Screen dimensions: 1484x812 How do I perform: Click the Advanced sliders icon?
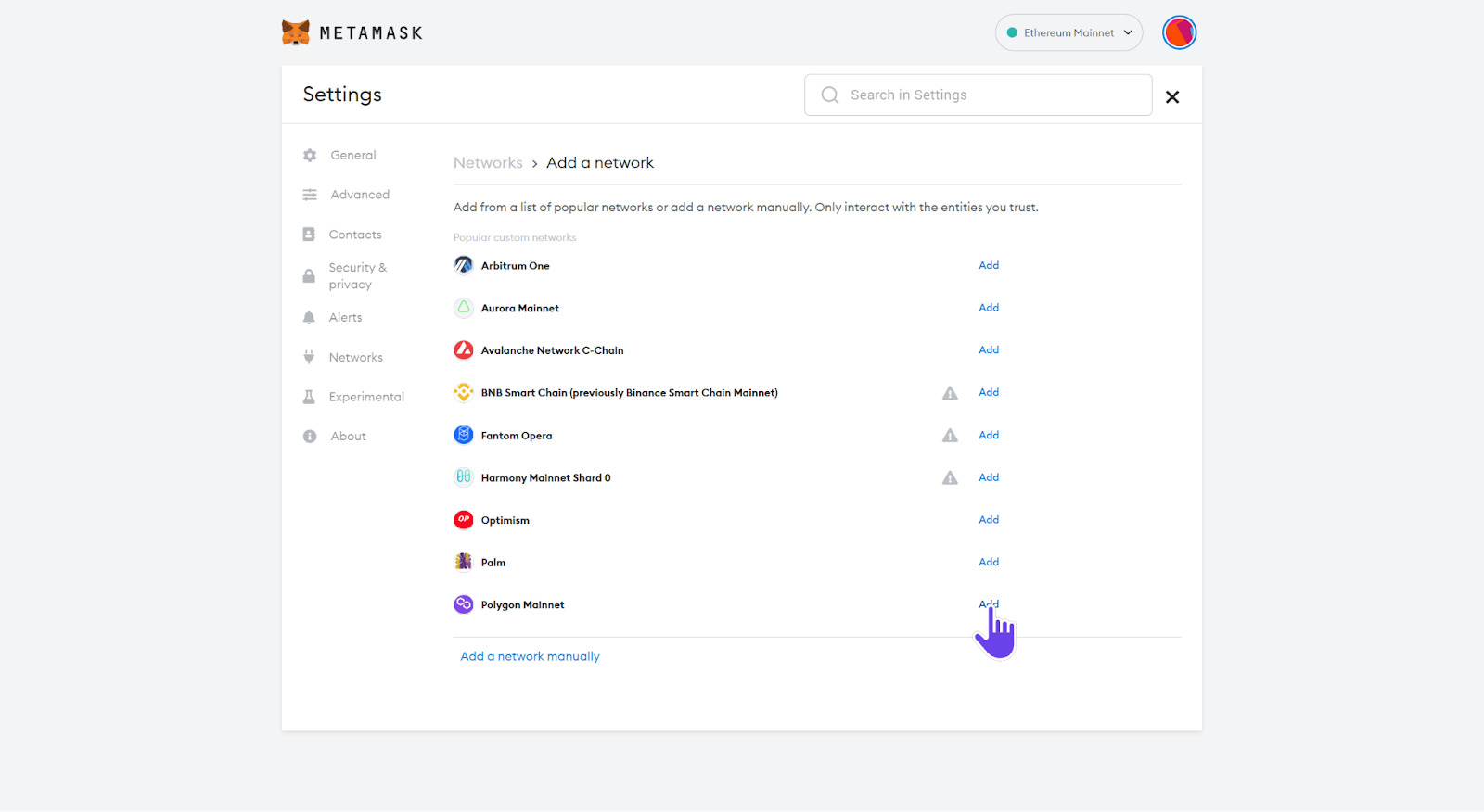[310, 195]
